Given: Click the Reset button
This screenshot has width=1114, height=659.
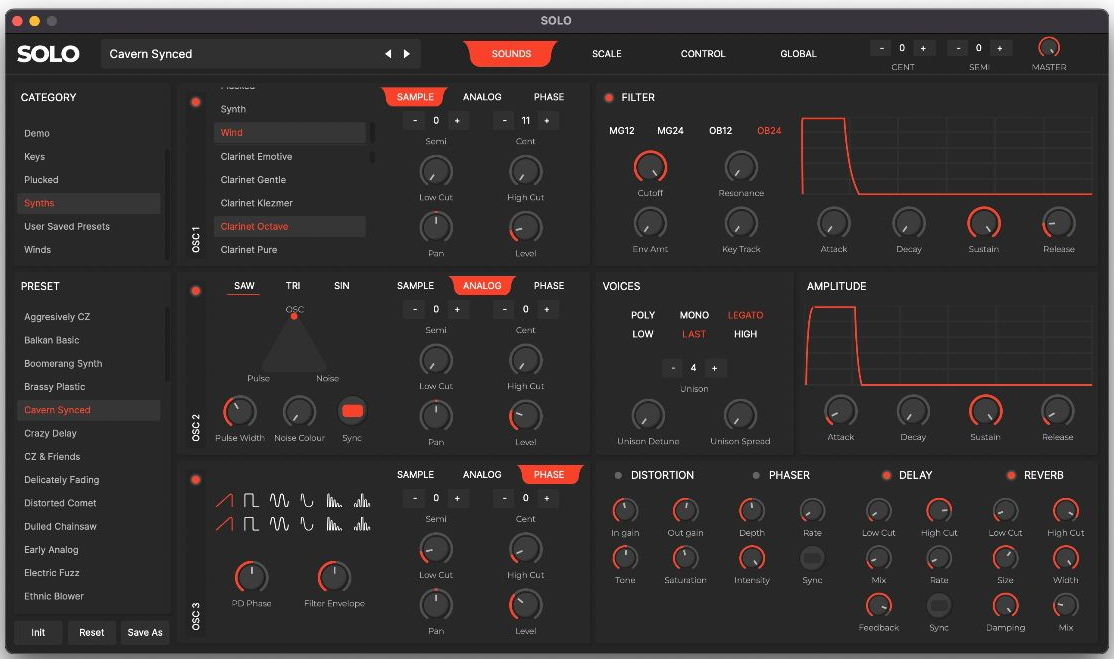Looking at the screenshot, I should (92, 632).
